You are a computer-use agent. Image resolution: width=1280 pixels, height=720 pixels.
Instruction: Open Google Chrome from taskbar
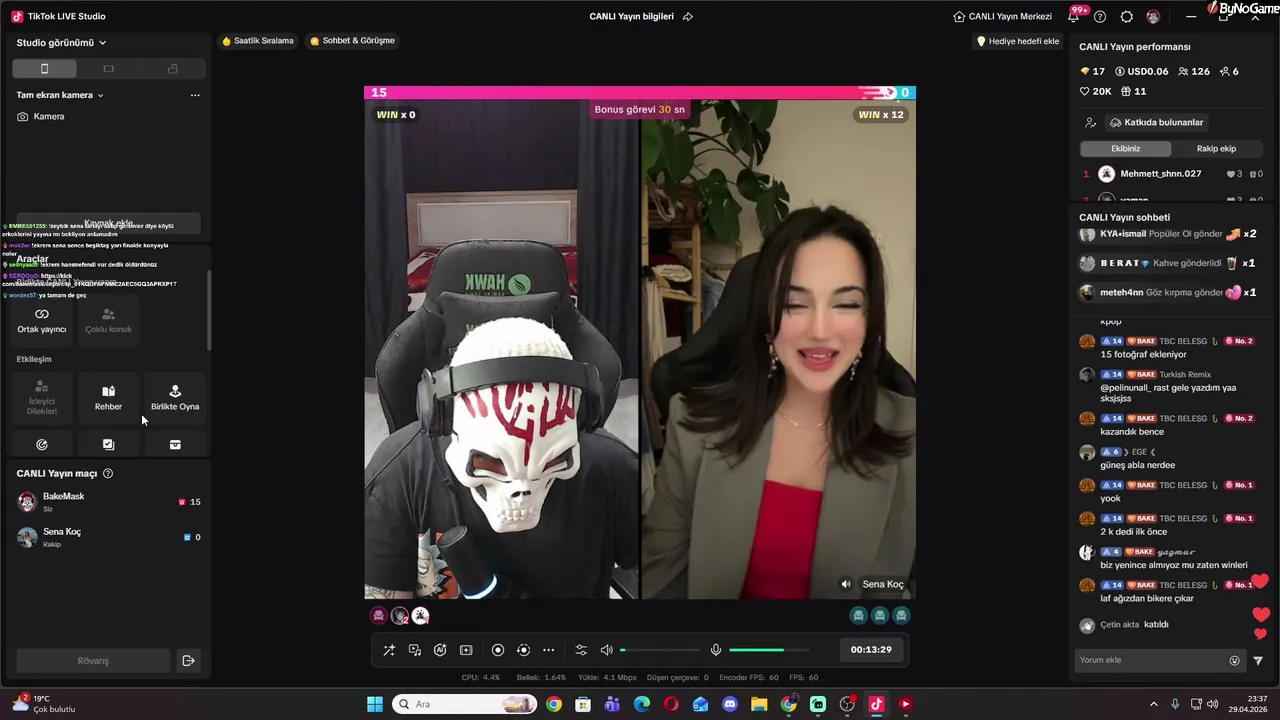[x=554, y=704]
